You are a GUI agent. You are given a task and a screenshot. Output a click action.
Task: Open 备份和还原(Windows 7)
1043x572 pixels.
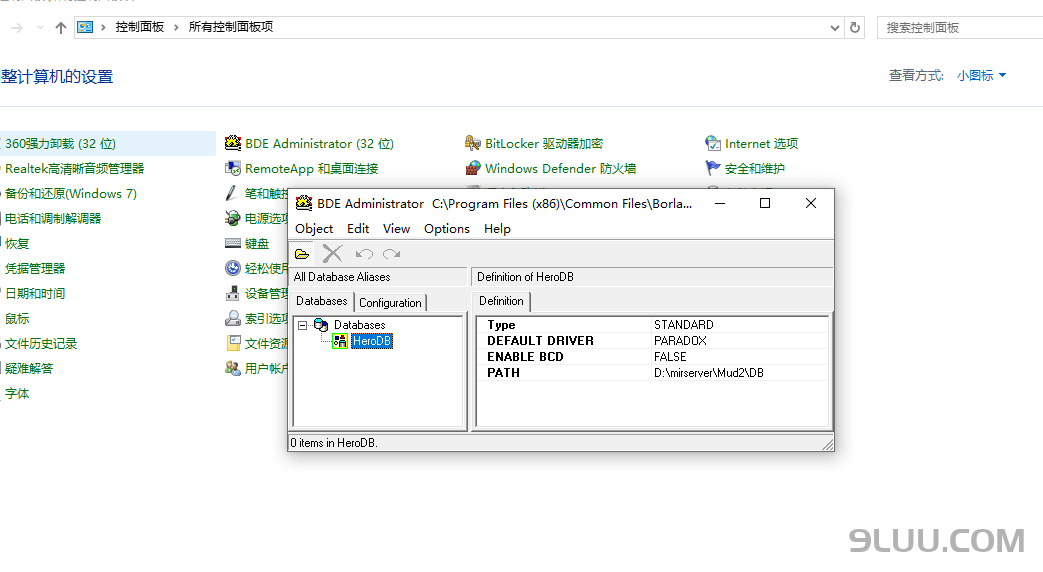coord(71,194)
